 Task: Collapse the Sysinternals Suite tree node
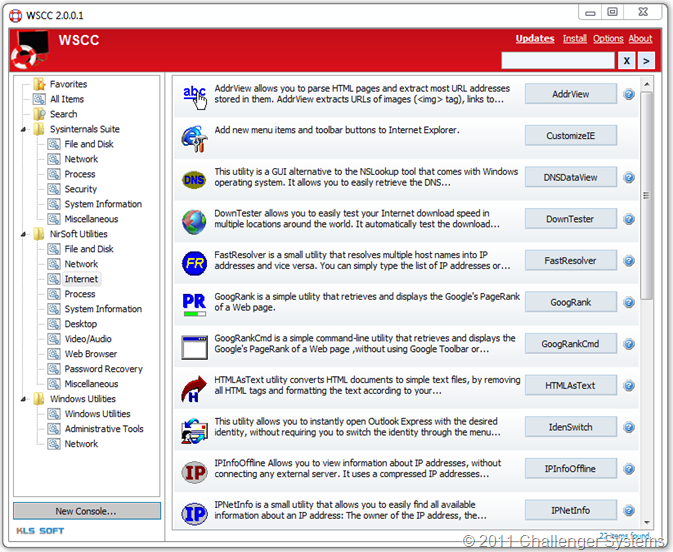click(x=24, y=129)
